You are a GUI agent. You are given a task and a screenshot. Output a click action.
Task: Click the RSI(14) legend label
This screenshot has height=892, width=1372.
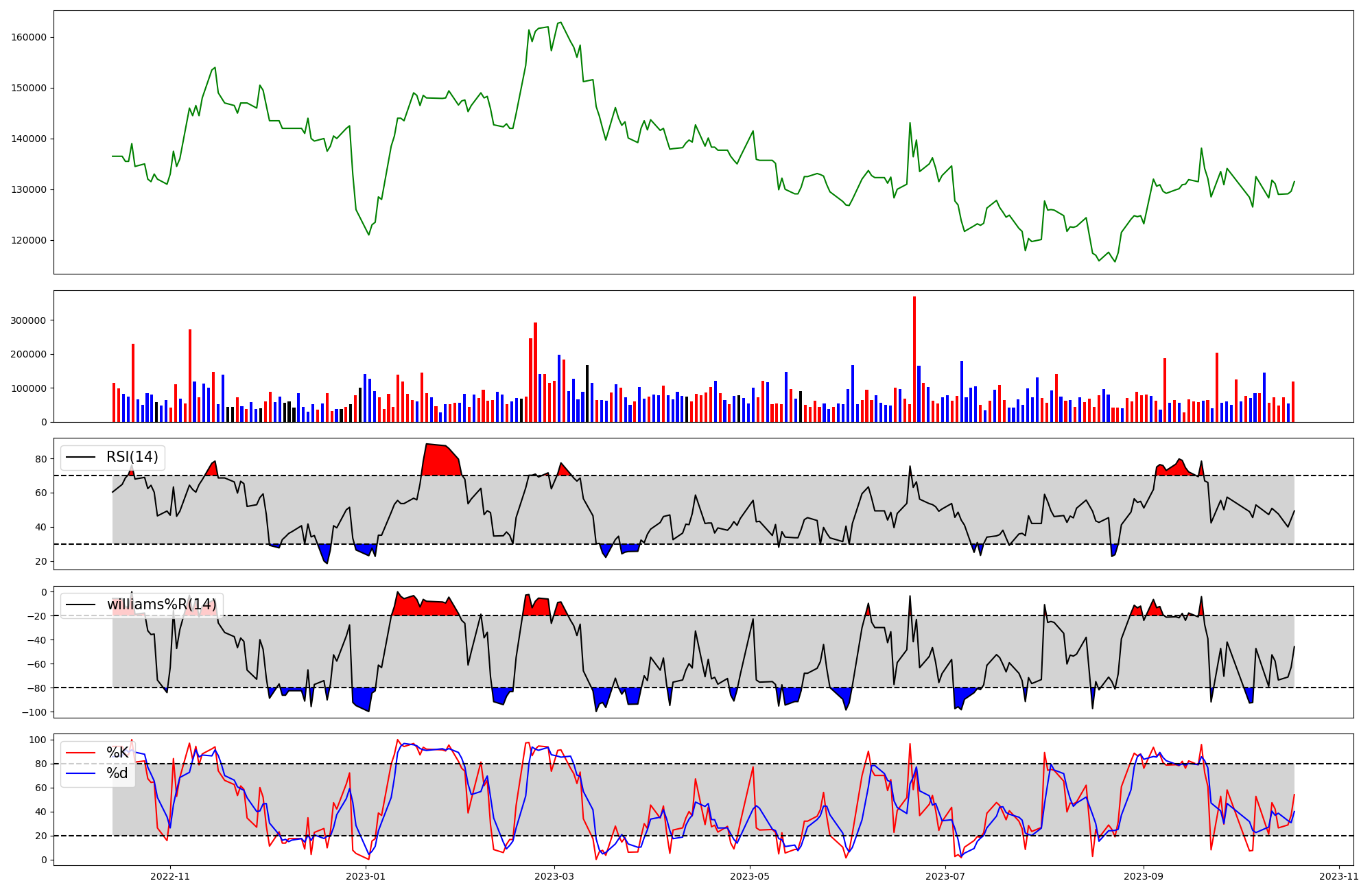132,457
